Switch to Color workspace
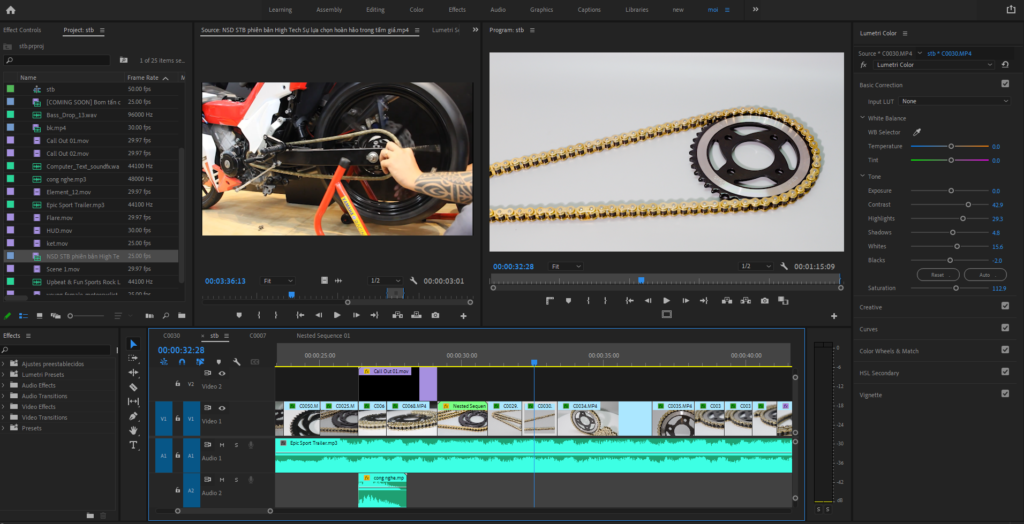The height and width of the screenshot is (524, 1024). coord(417,10)
